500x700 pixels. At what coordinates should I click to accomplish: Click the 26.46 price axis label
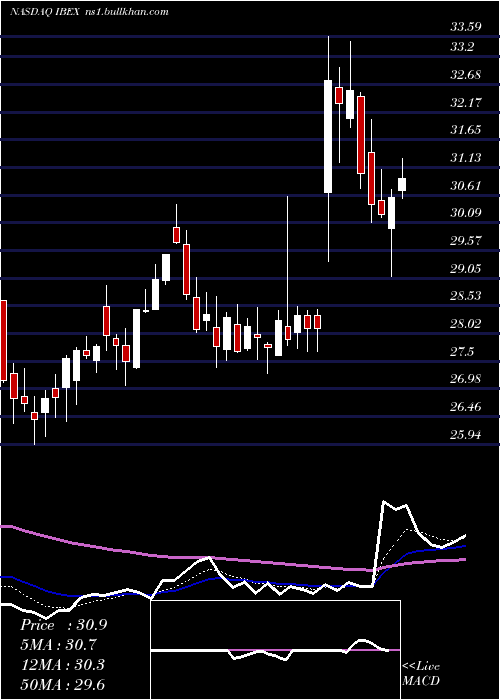point(466,407)
